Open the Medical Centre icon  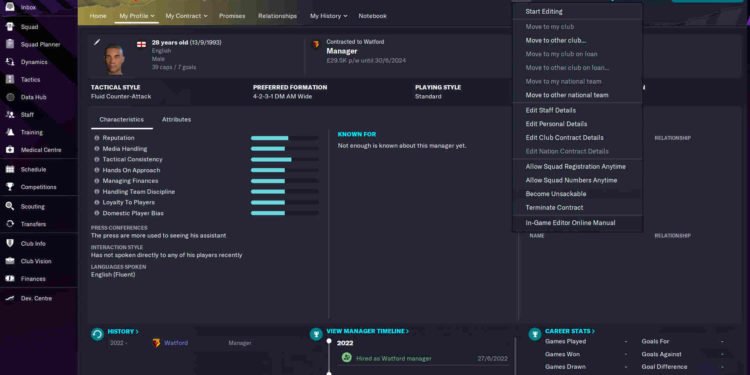pyautogui.click(x=10, y=150)
